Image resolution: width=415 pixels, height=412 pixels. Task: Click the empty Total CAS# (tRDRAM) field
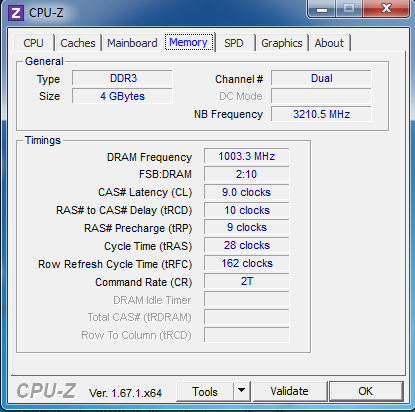[247, 317]
